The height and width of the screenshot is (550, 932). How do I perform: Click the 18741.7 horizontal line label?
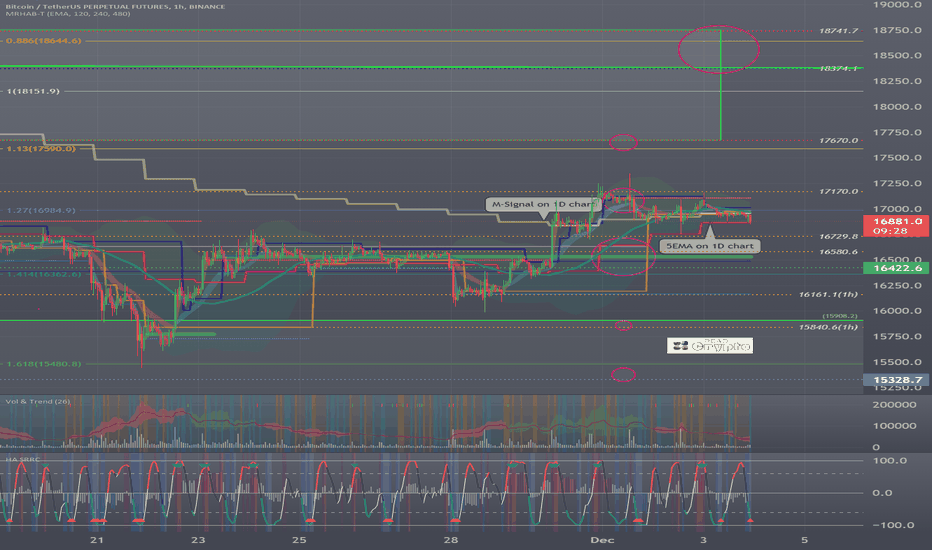(839, 30)
